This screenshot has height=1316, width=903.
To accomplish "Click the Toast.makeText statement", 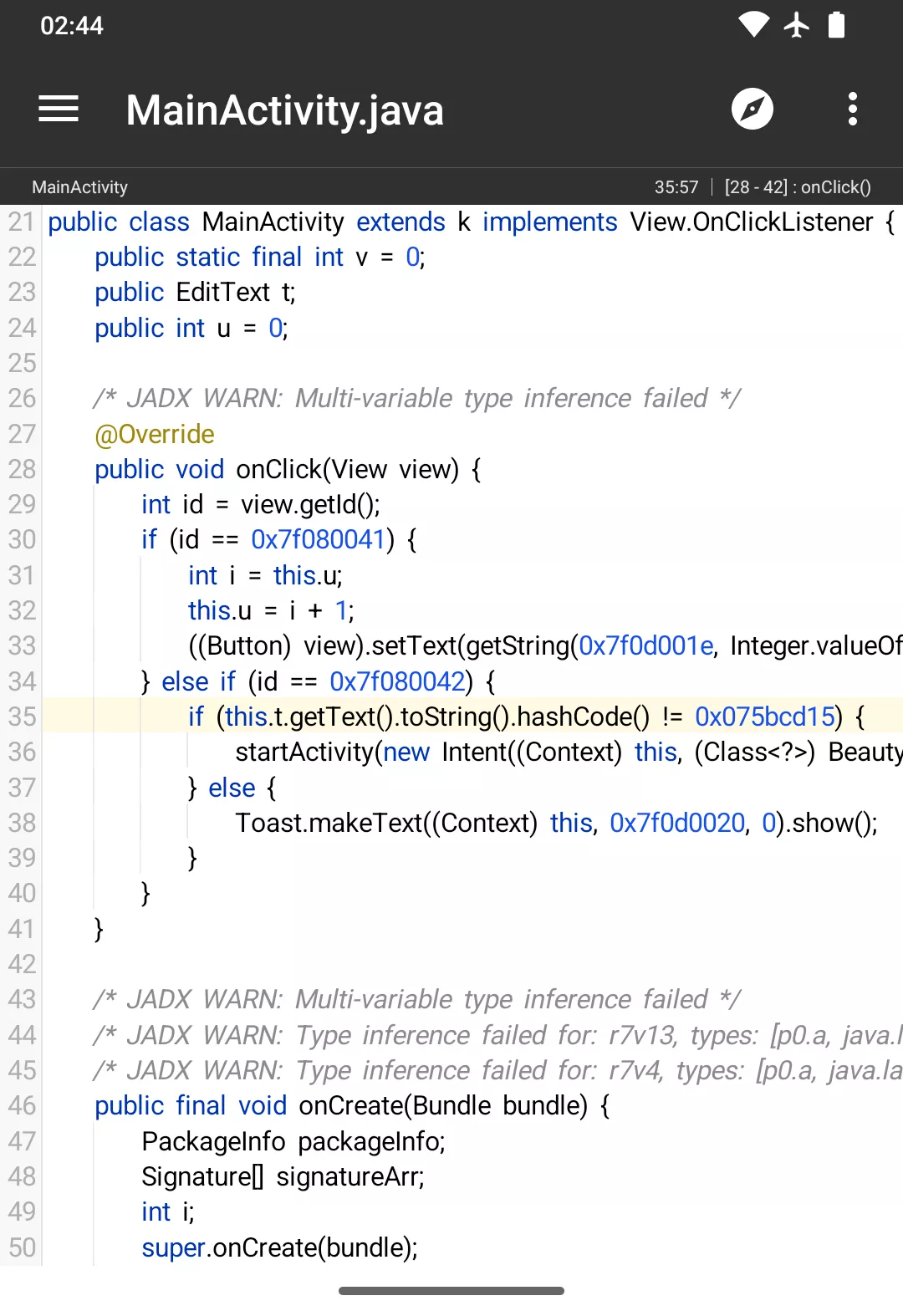I will click(x=329, y=823).
